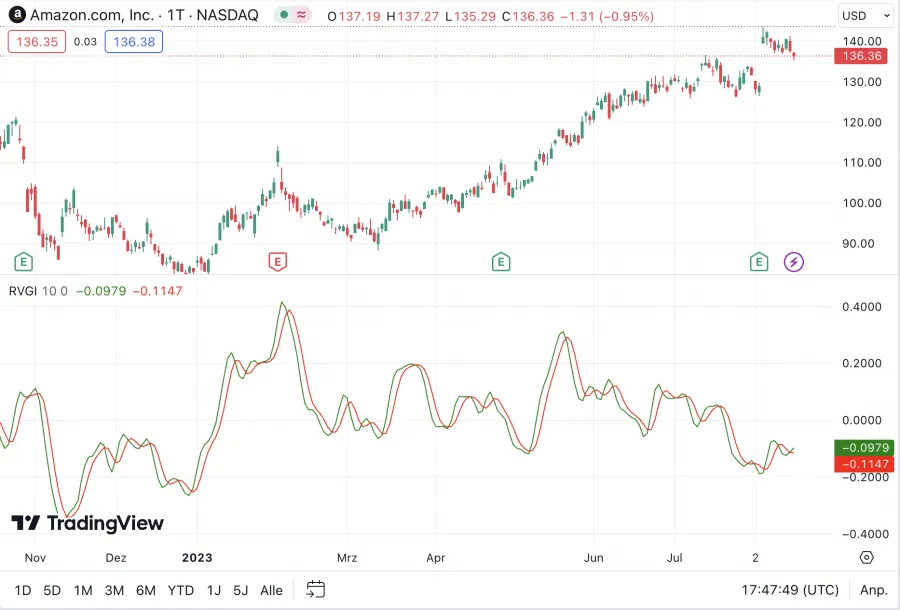The height and width of the screenshot is (610, 900).
Task: Click the Amazon logo icon
Action: coord(17,16)
